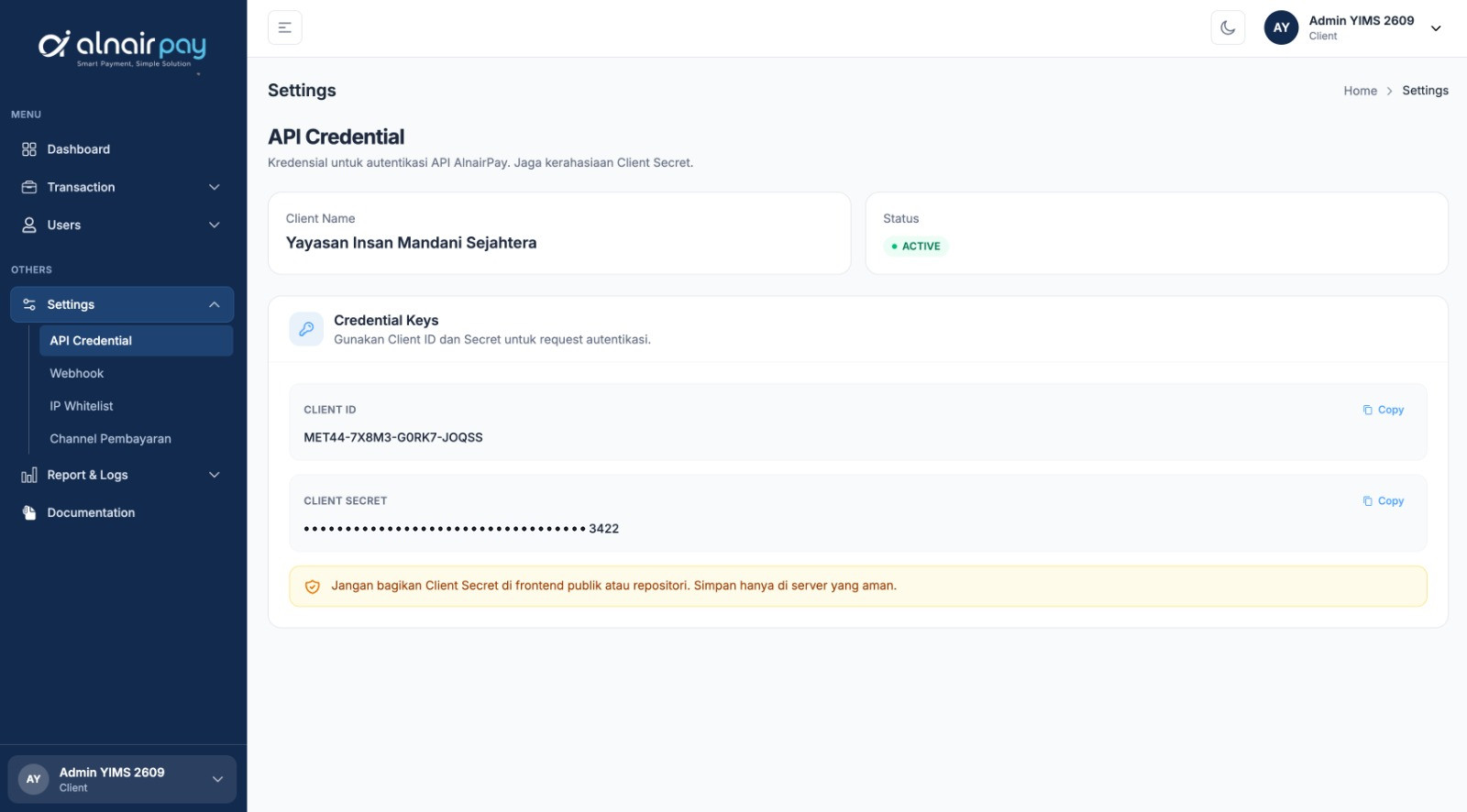The height and width of the screenshot is (812, 1467).
Task: Open the Dashboard menu item
Action: 122,149
